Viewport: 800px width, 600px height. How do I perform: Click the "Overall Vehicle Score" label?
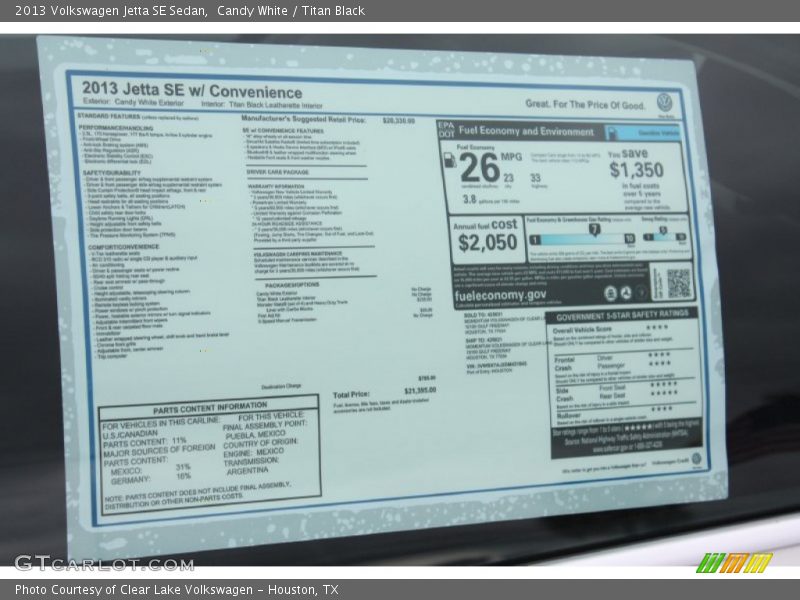click(582, 330)
